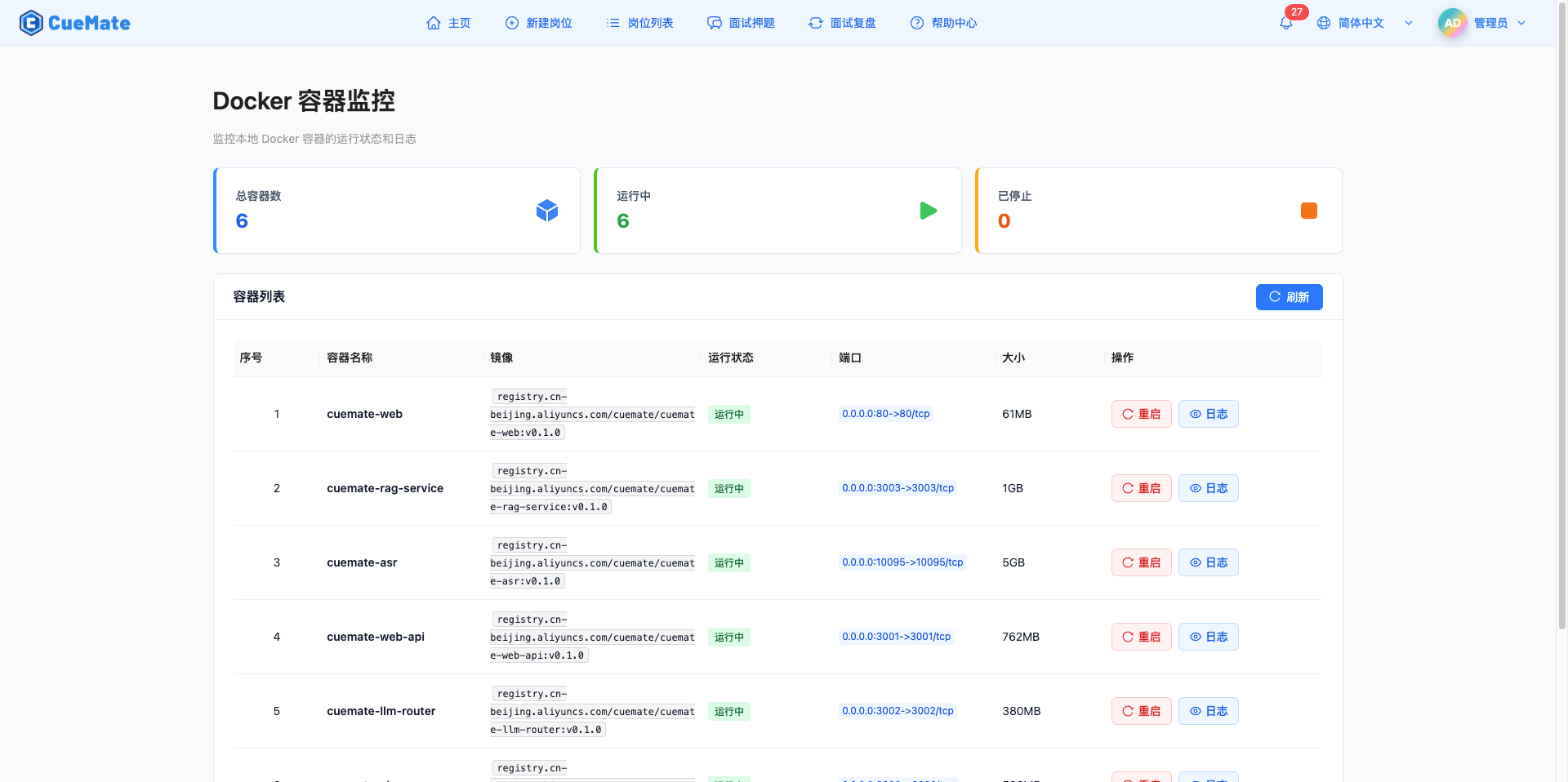
Task: Click the green play running icon
Action: (x=928, y=211)
